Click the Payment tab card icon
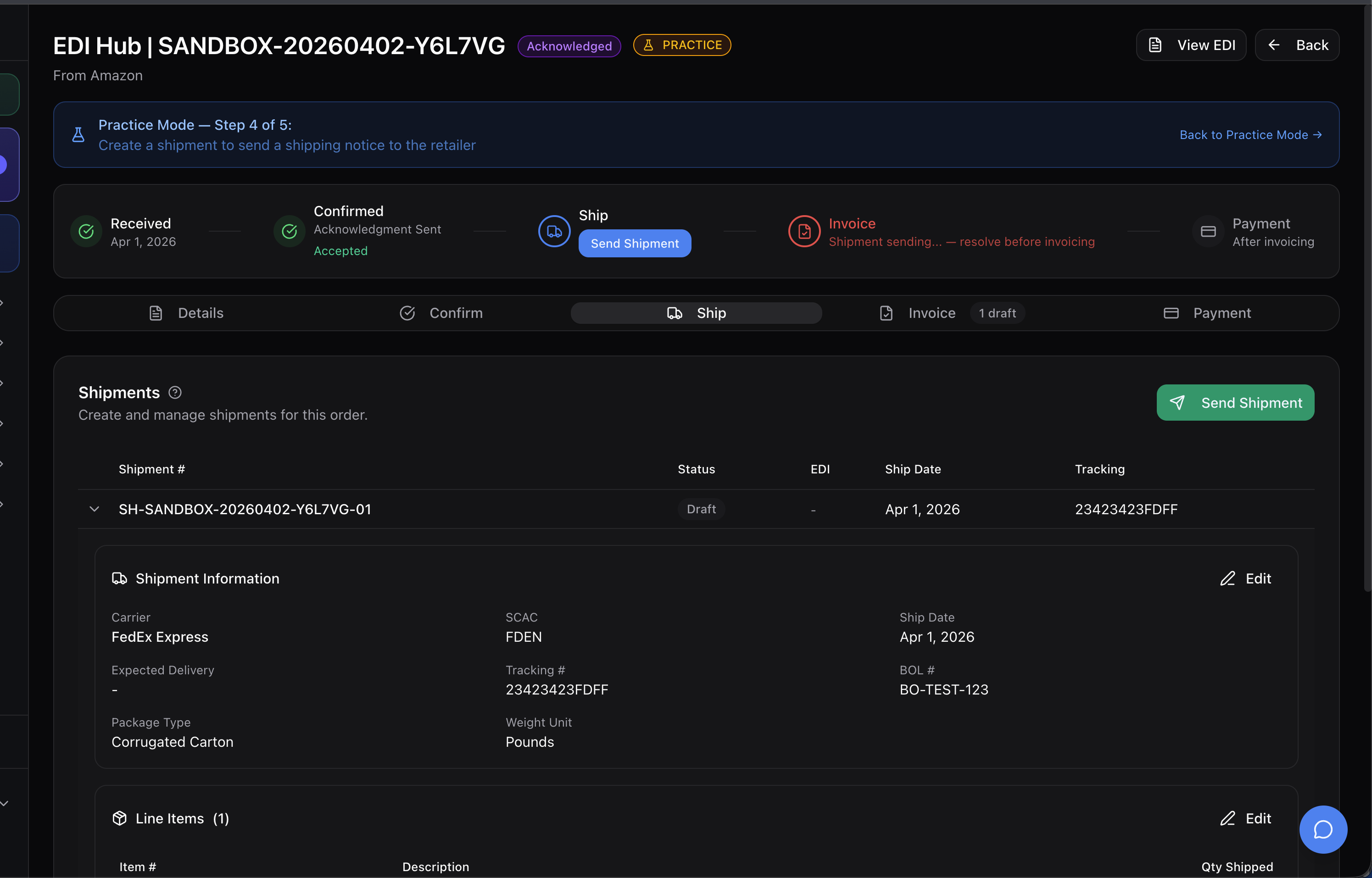Screen dimensions: 1372x878 point(1171,313)
